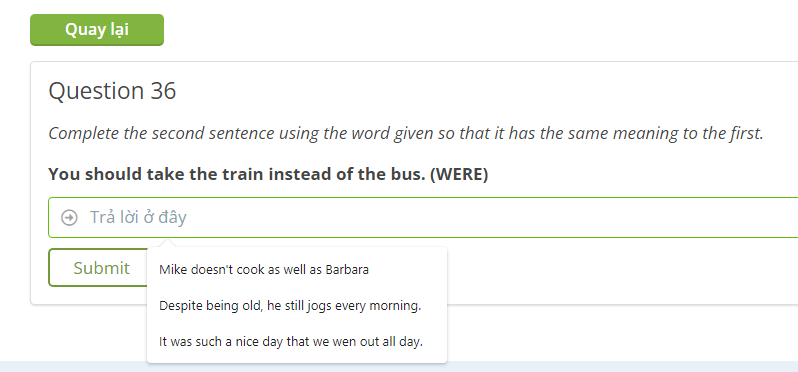Click the pointer caret of the suggestion popup
Viewport: 798px width, 372px height.
click(x=168, y=243)
